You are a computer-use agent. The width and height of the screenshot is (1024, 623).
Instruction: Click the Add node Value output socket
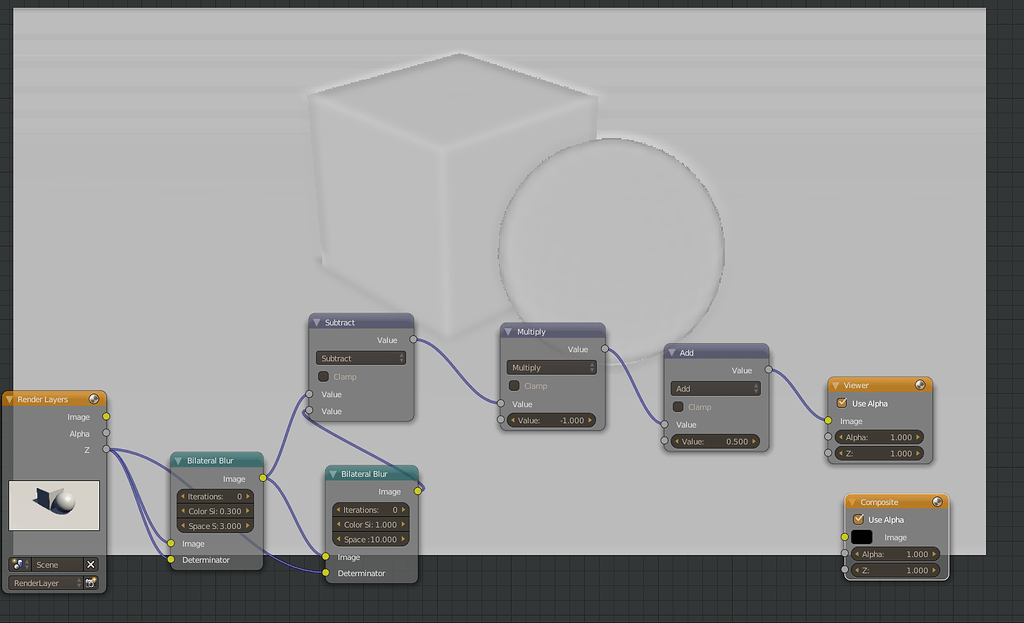point(769,370)
